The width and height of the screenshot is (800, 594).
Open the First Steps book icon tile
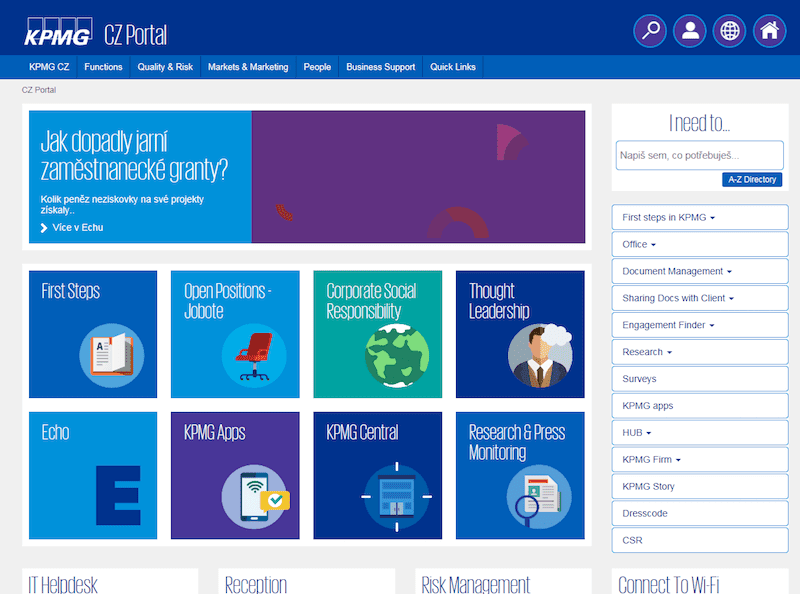pyautogui.click(x=93, y=334)
